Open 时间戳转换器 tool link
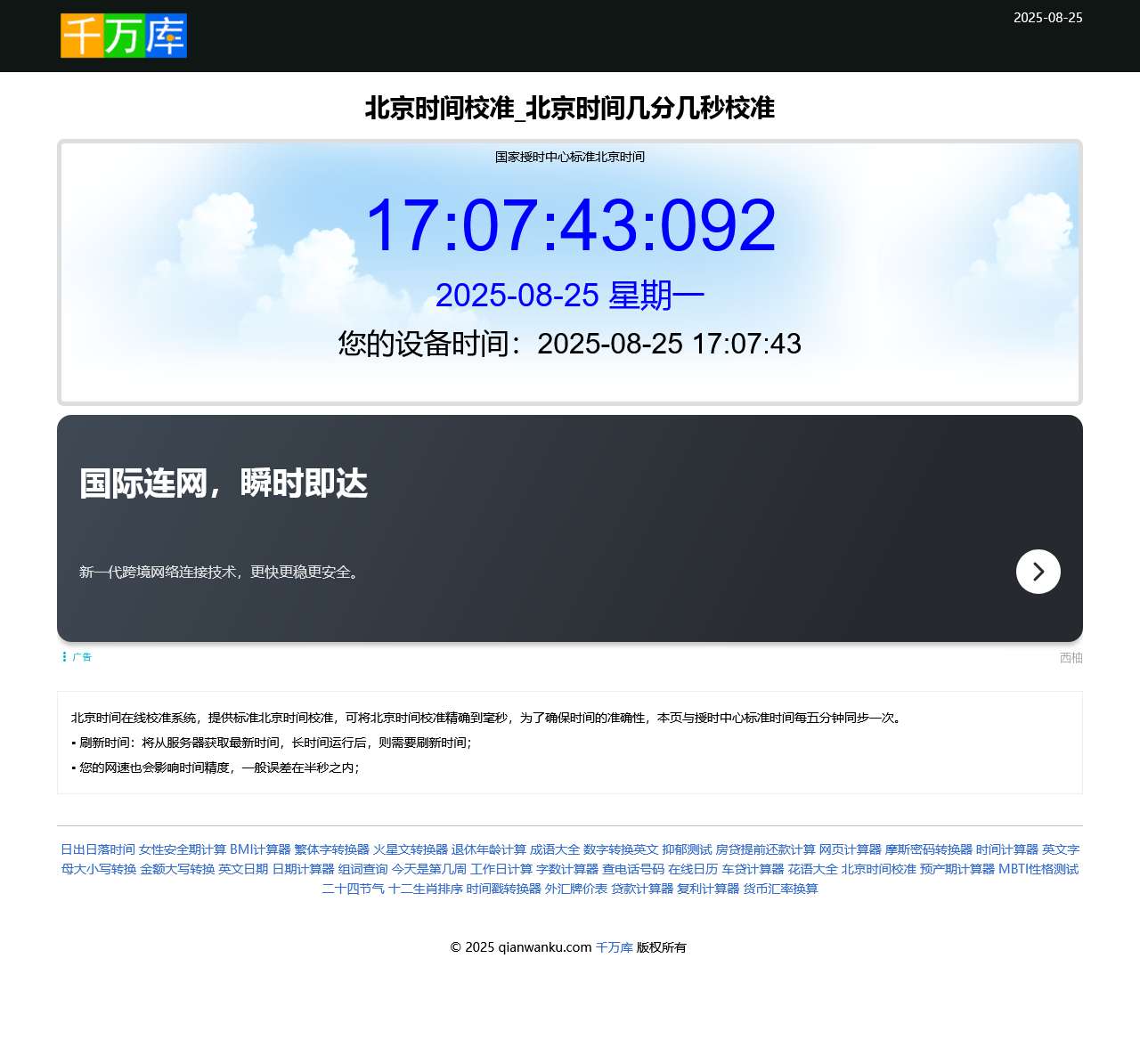1140x1064 pixels. 503,889
